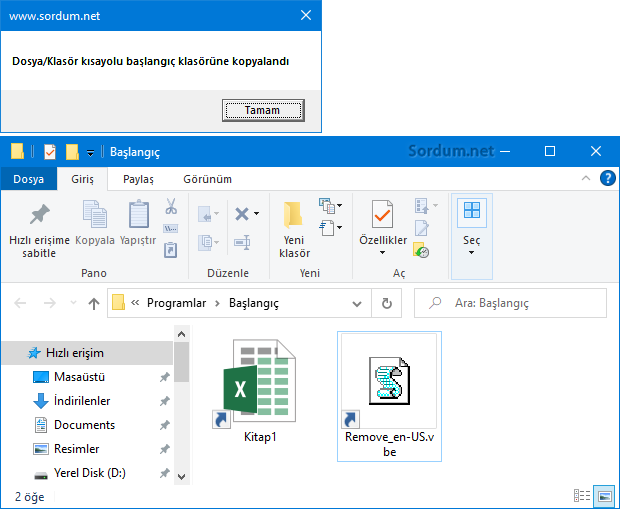
Task: Click the properties icon in quick access toolbar
Action: [50, 152]
